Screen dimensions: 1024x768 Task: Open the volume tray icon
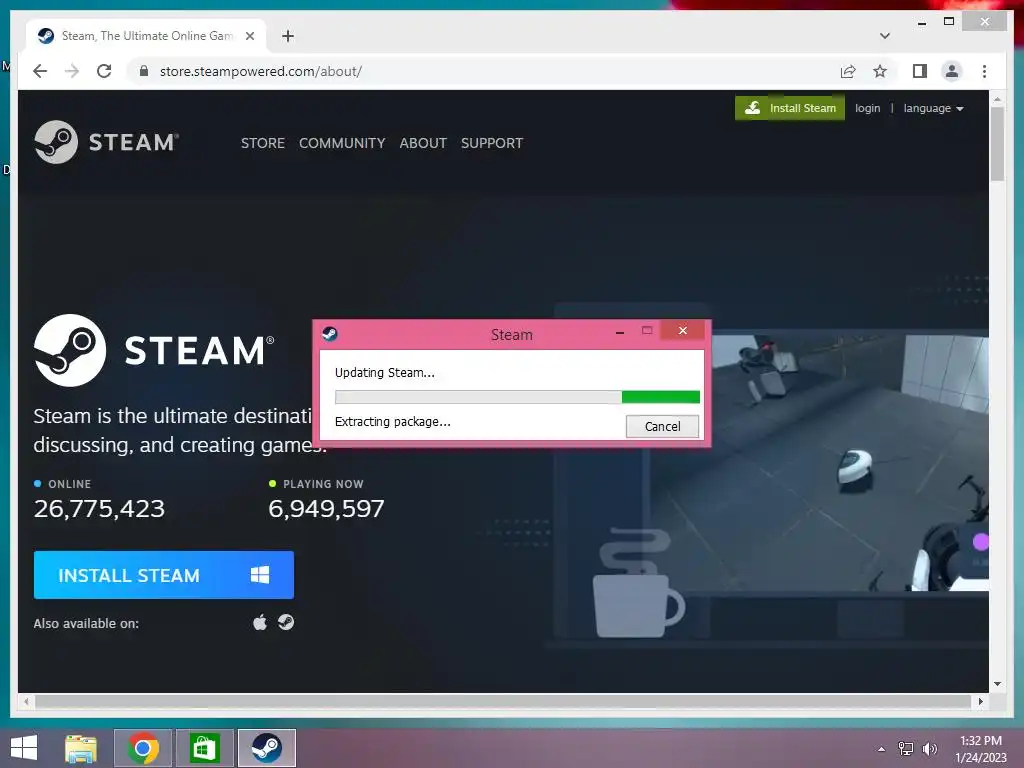click(929, 749)
